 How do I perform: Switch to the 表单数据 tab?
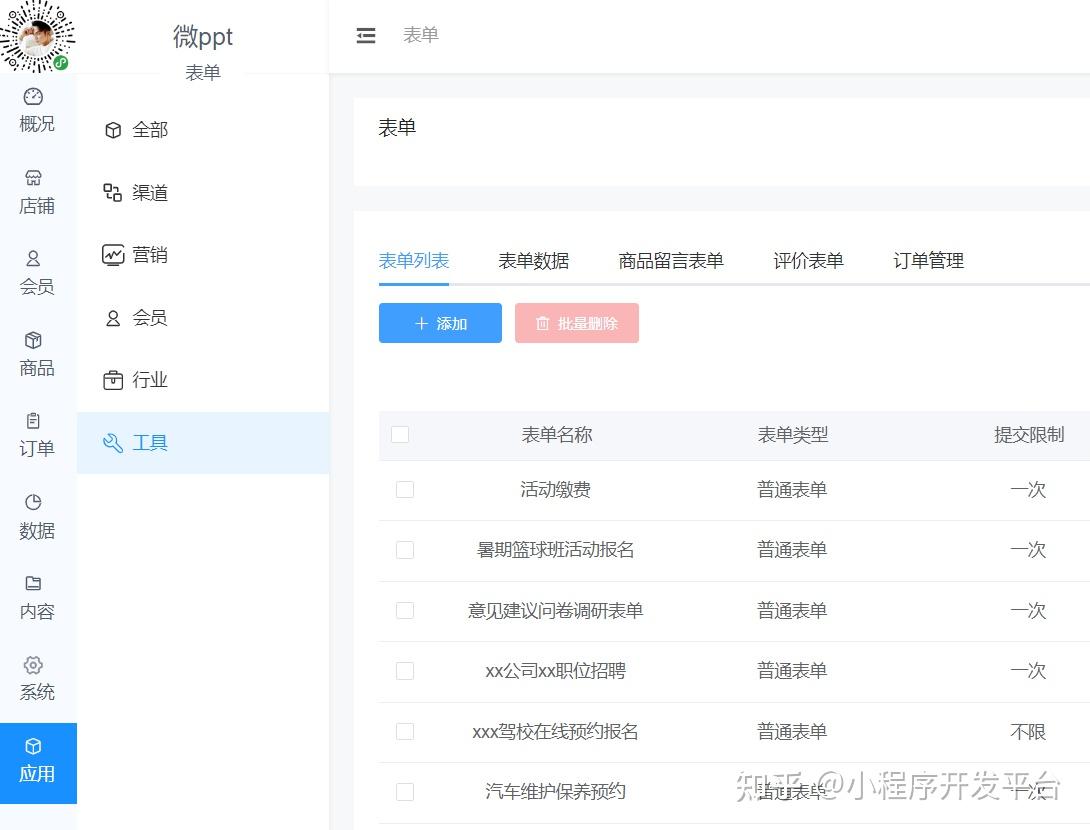tap(534, 261)
